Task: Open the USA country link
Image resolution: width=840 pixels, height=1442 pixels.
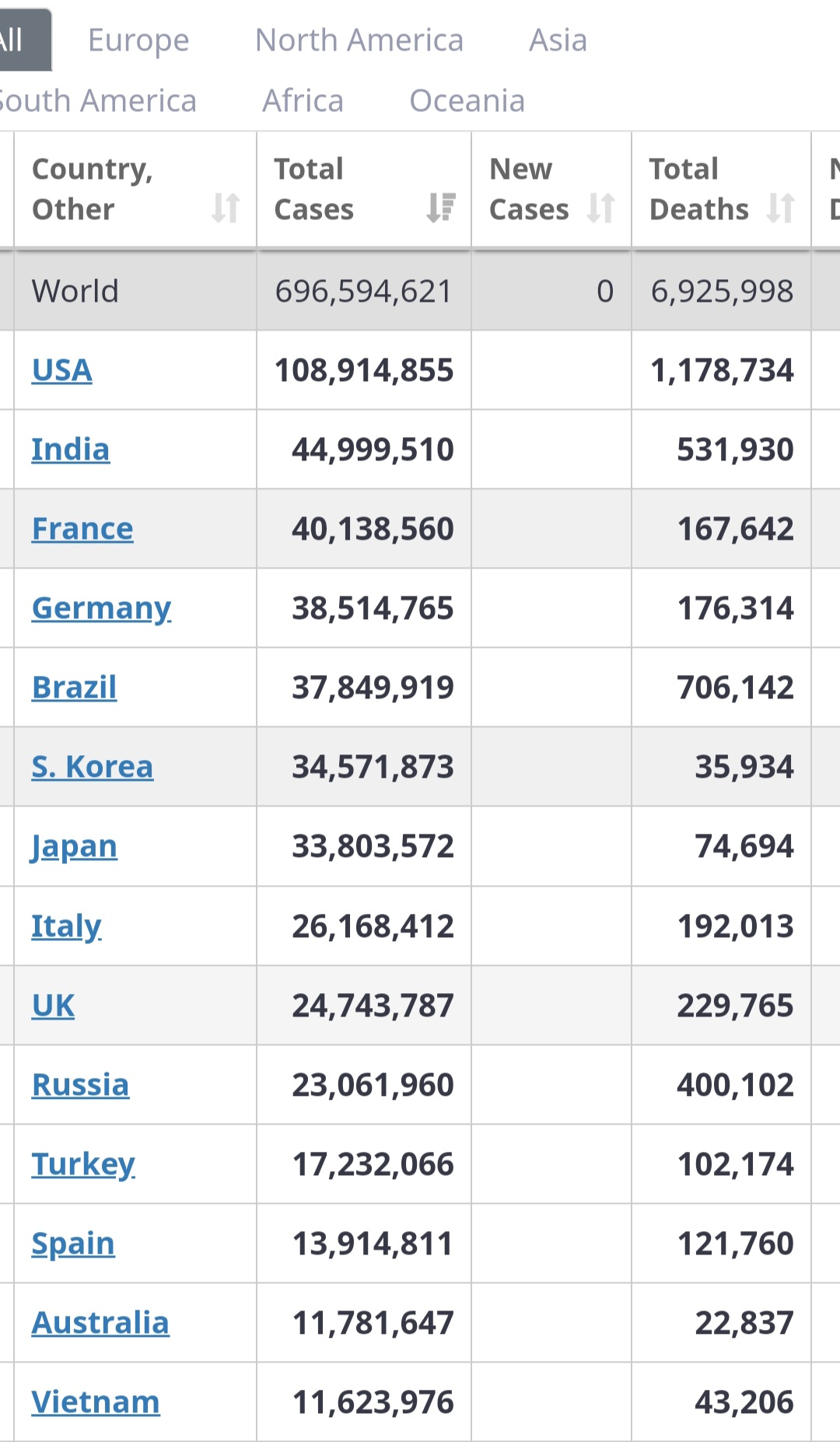Action: [x=62, y=370]
